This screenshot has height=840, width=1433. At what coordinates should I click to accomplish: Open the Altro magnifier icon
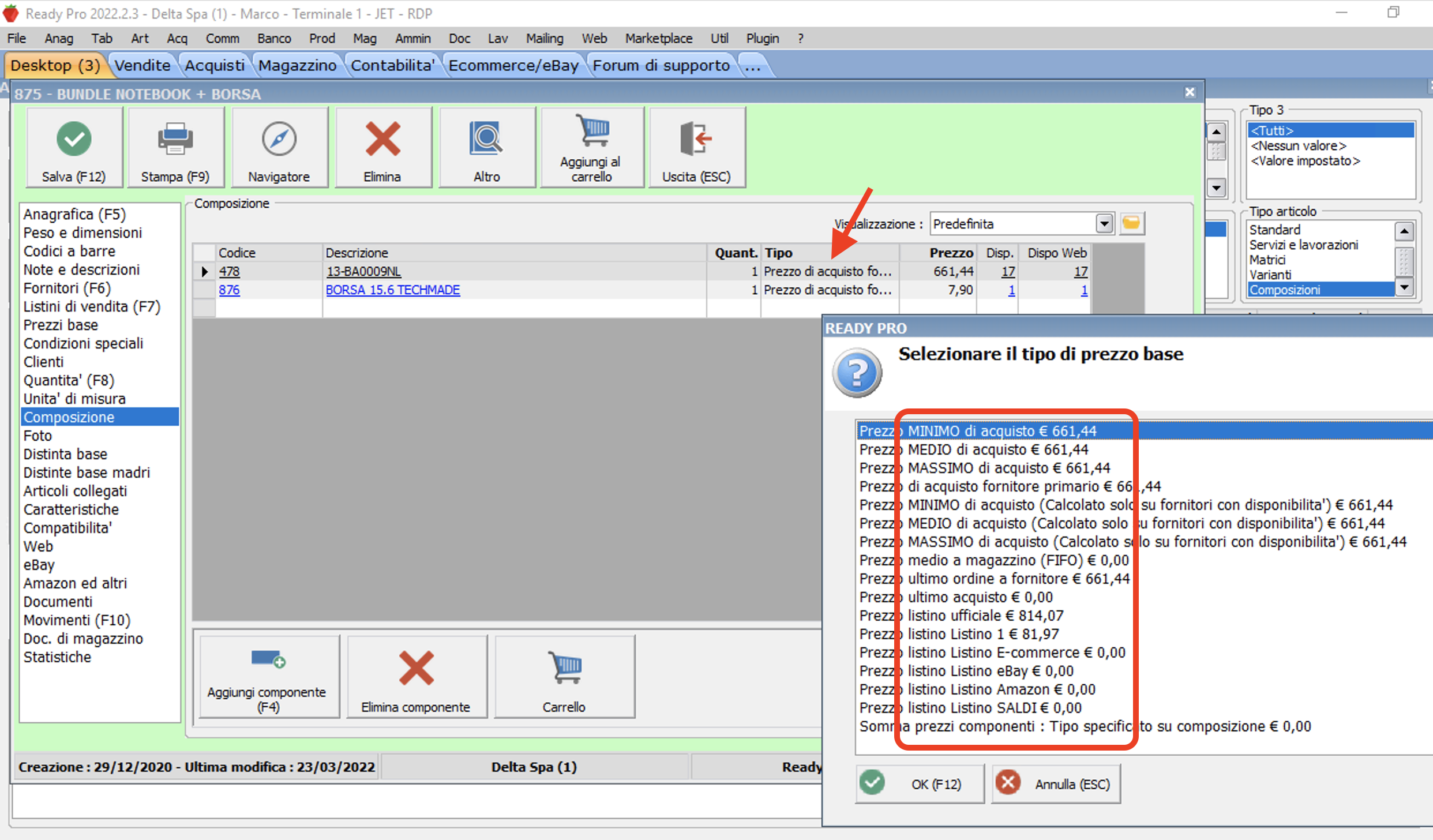(486, 139)
